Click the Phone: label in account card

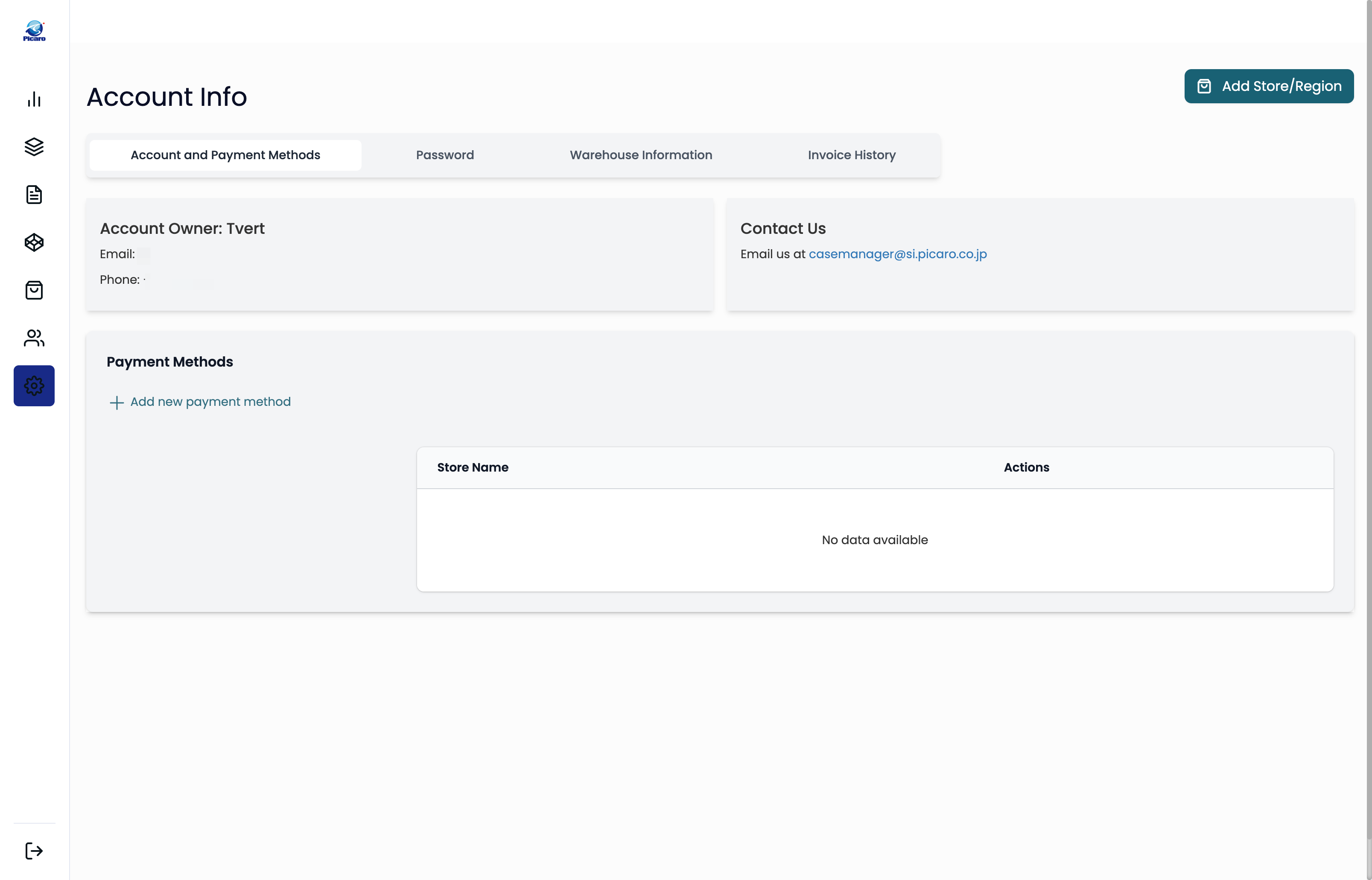pos(120,280)
